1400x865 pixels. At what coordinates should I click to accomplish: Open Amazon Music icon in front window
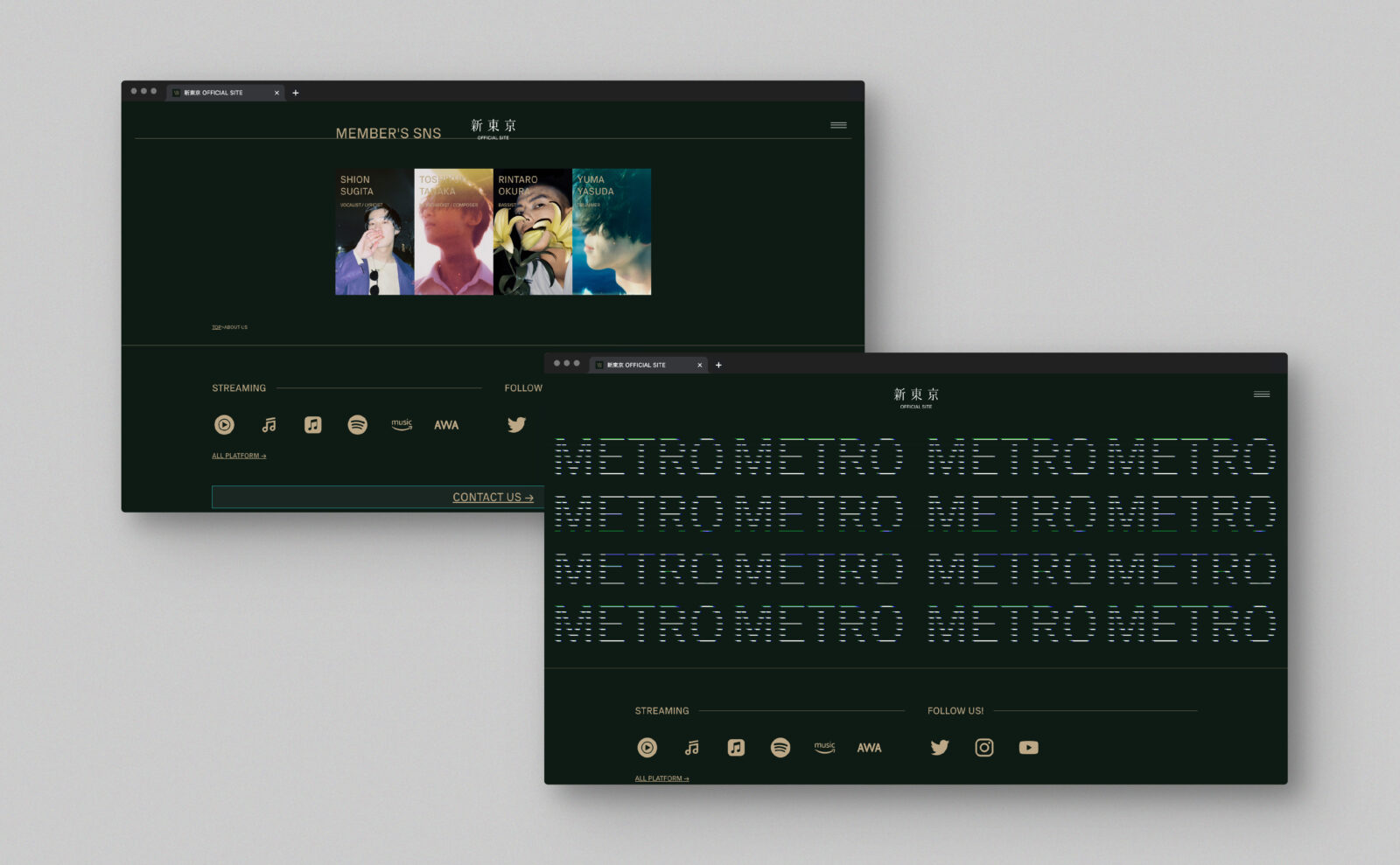tap(824, 748)
